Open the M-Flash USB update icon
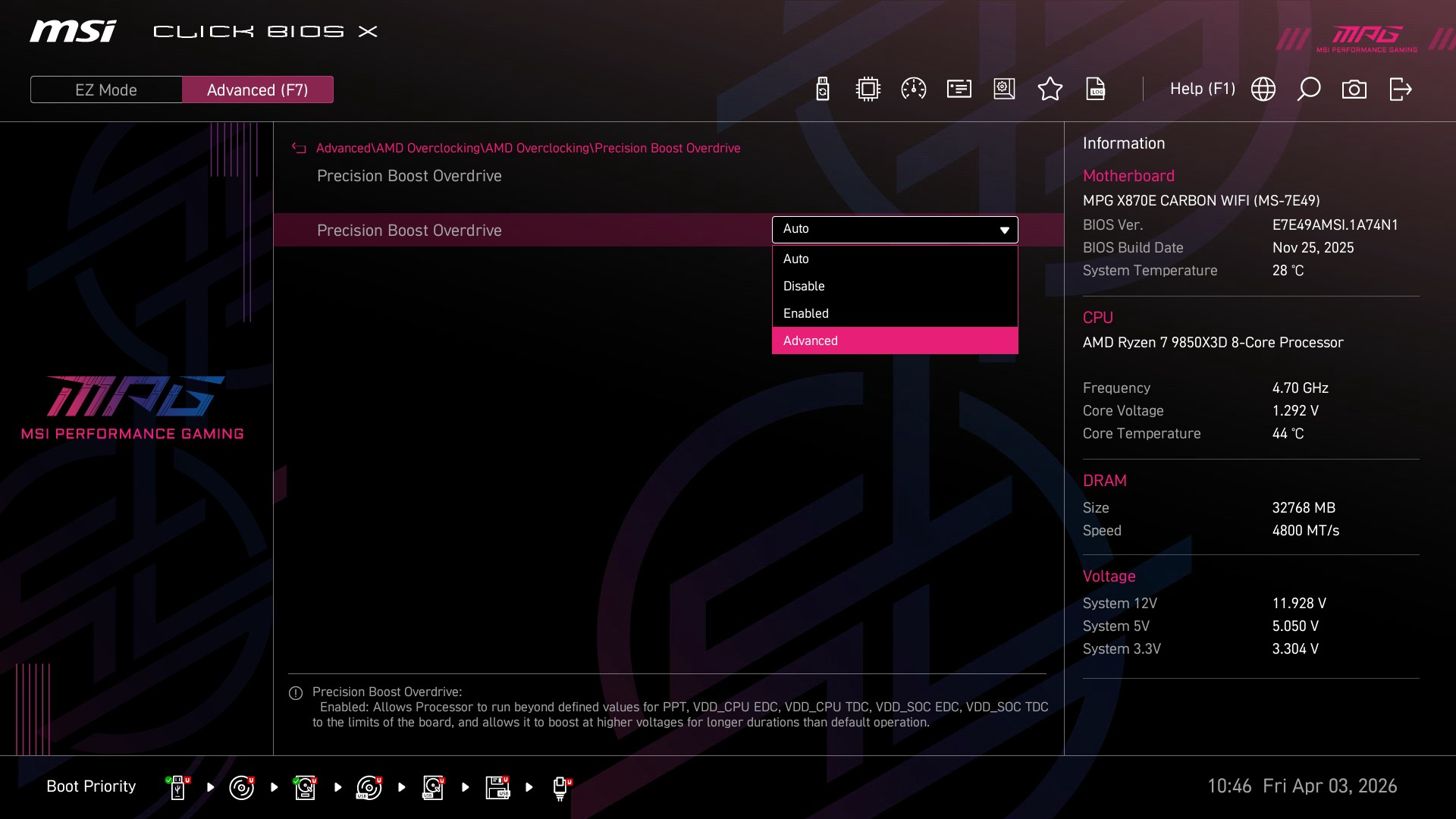Viewport: 1456px width, 819px height. [x=822, y=89]
